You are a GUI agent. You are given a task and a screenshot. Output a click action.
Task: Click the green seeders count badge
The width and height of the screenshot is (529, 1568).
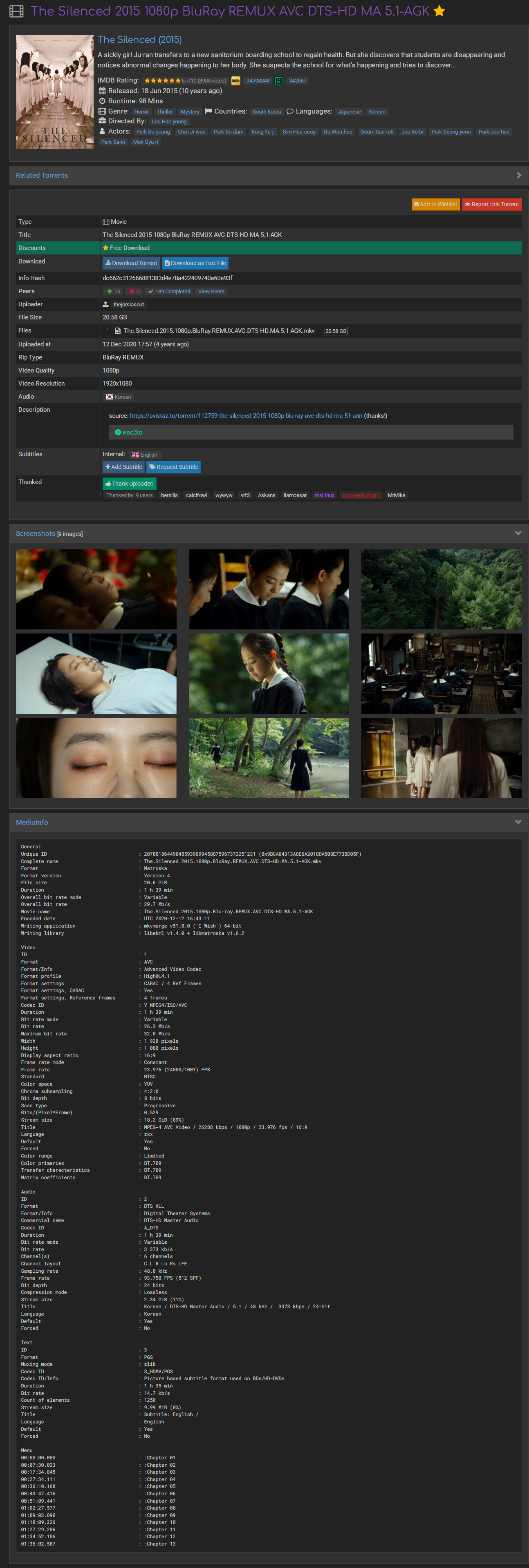point(114,292)
